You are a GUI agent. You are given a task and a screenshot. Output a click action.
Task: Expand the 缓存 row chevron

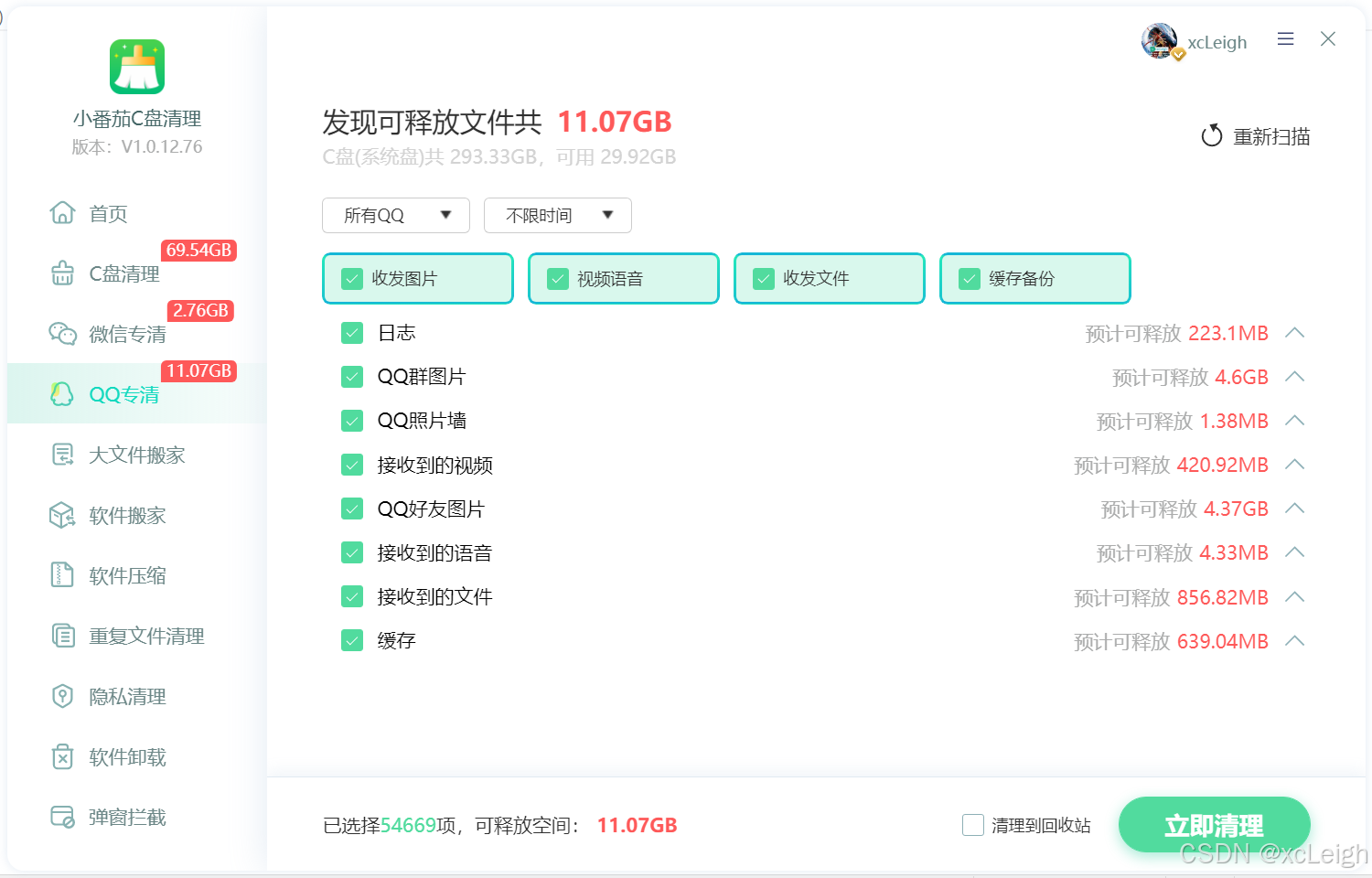coord(1294,641)
